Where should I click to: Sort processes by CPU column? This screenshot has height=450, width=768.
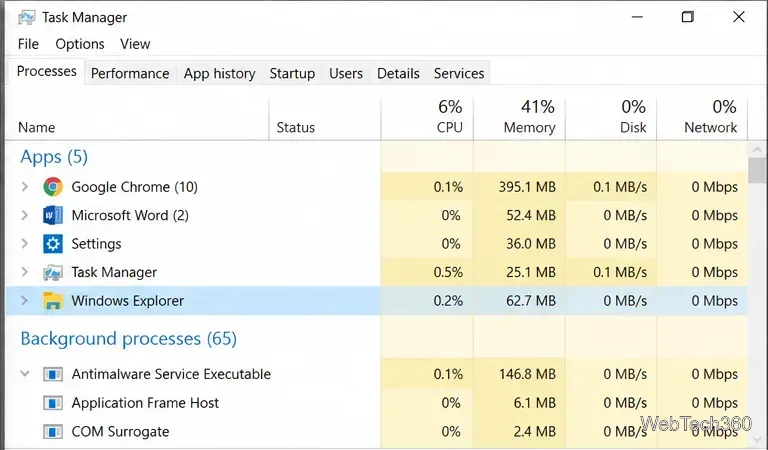click(x=427, y=119)
